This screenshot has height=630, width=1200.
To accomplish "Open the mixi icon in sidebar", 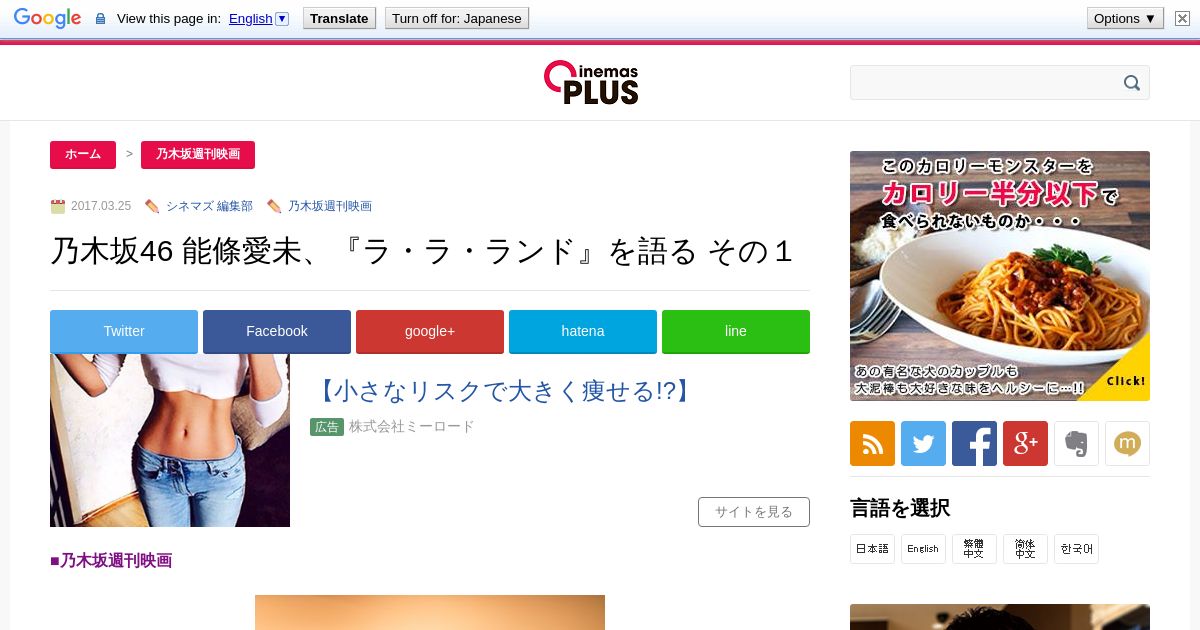I will point(1127,443).
